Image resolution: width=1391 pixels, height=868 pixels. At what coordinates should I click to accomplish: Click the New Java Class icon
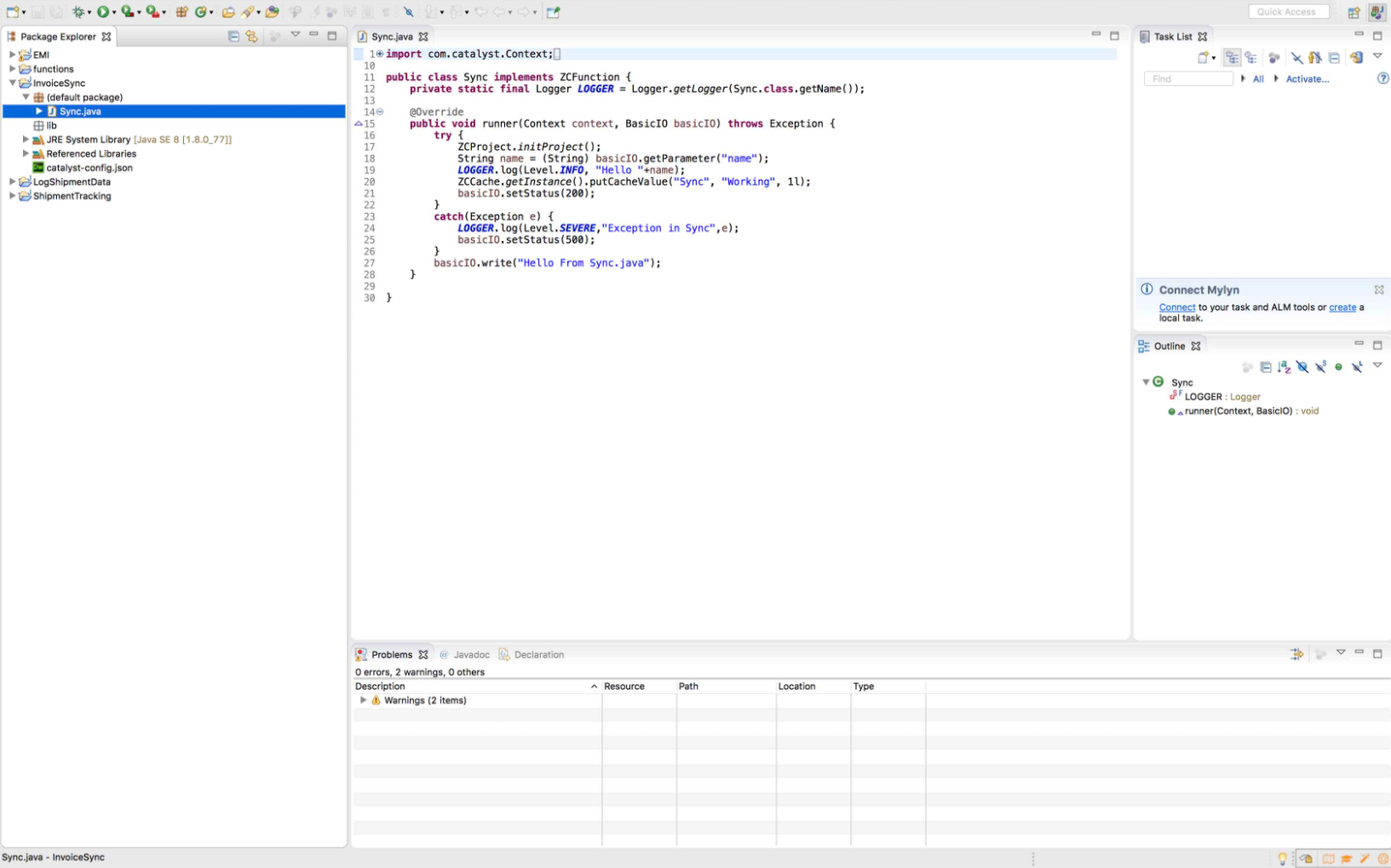201,12
